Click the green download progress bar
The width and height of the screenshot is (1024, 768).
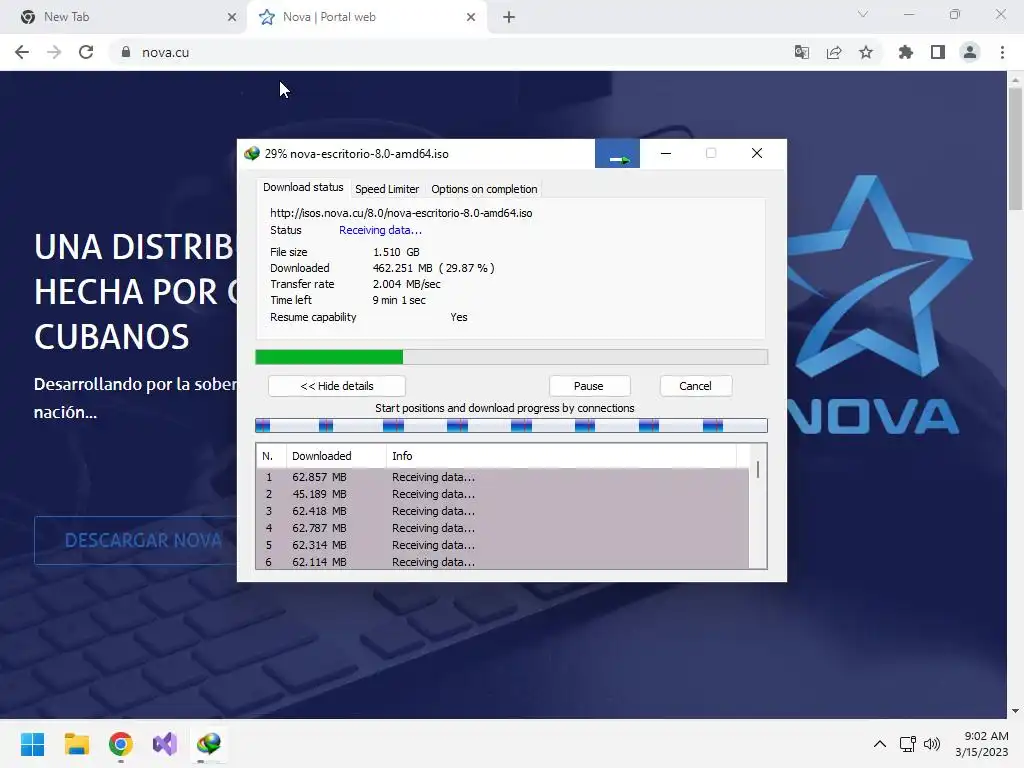click(x=511, y=357)
